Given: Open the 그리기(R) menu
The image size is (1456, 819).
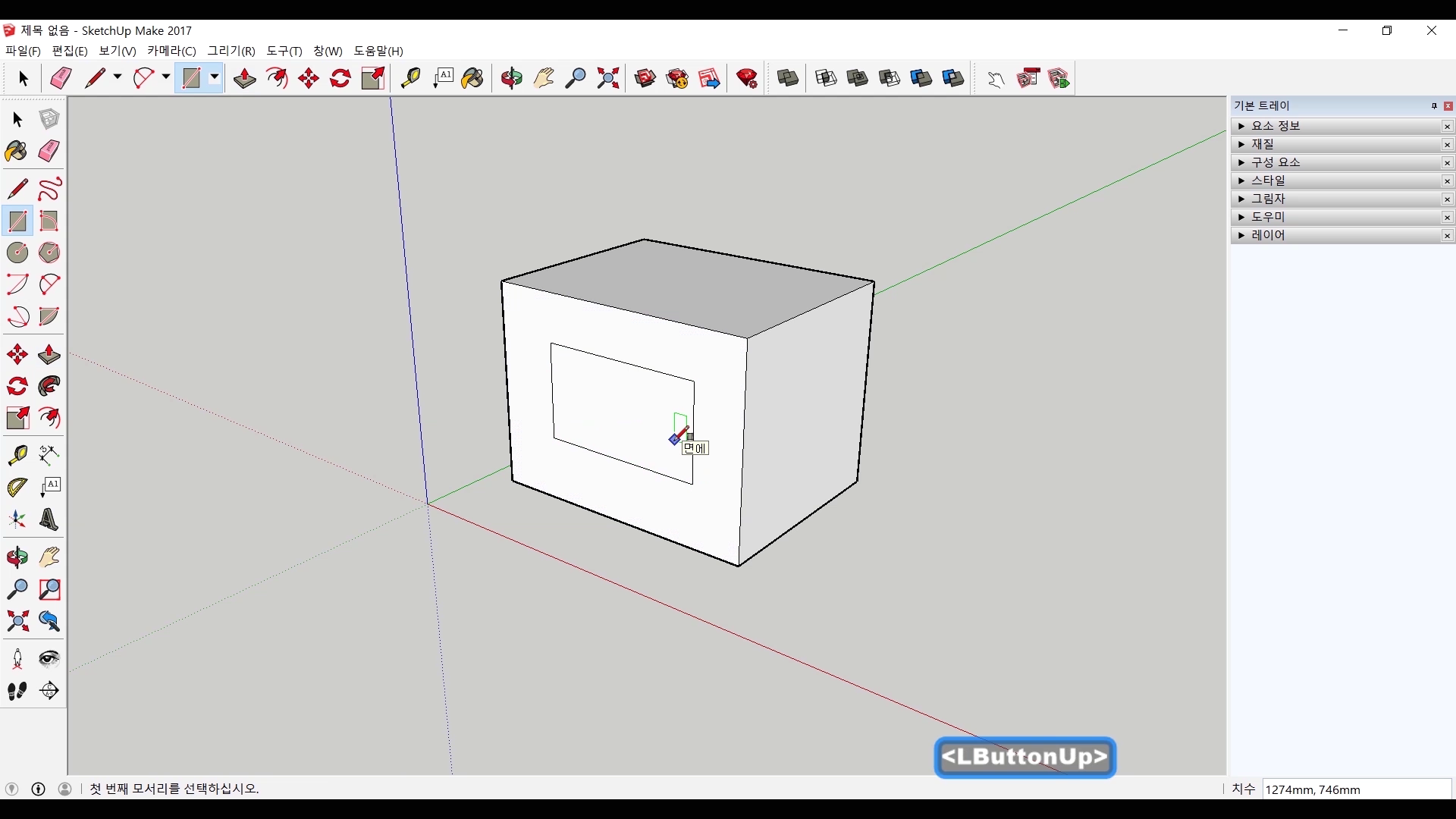Looking at the screenshot, I should click(231, 51).
